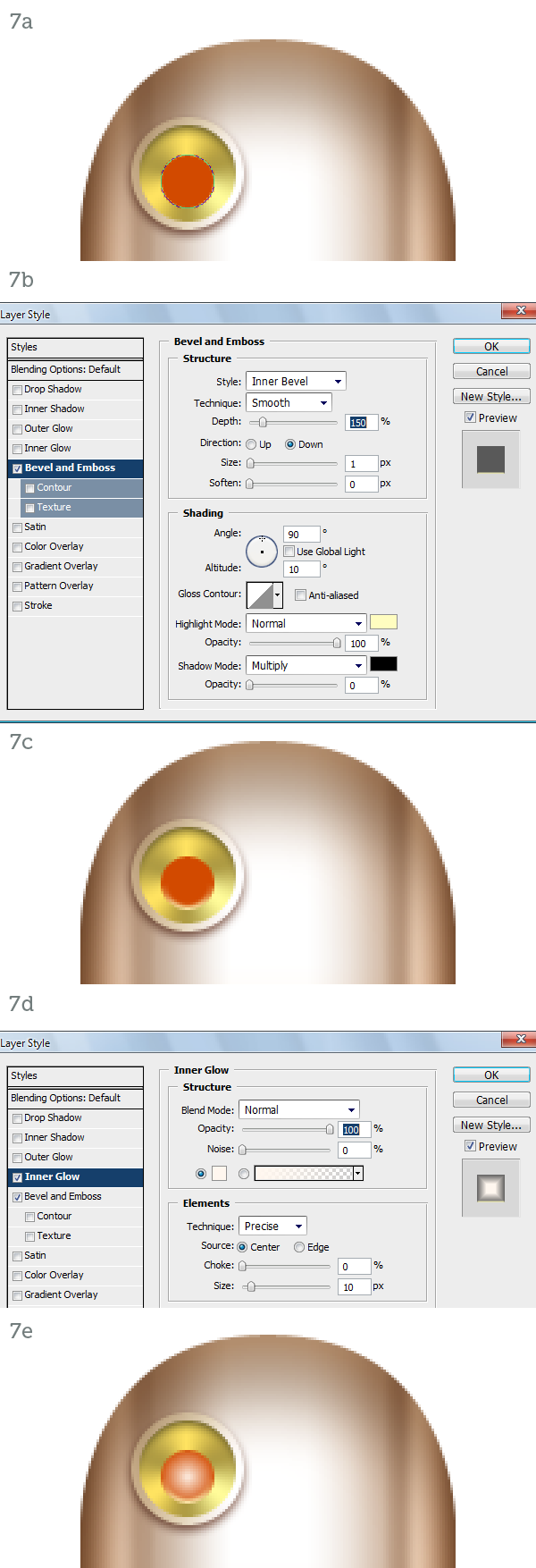Enable Texture sub-option in Bevel and Emboss dialog
Image resolution: width=536 pixels, height=1568 pixels.
29,508
